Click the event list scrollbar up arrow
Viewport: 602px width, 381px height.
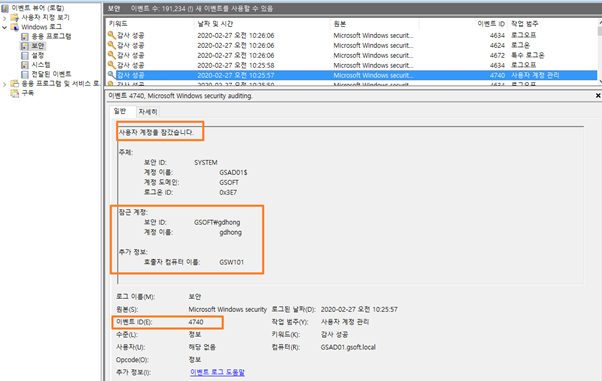(600, 23)
